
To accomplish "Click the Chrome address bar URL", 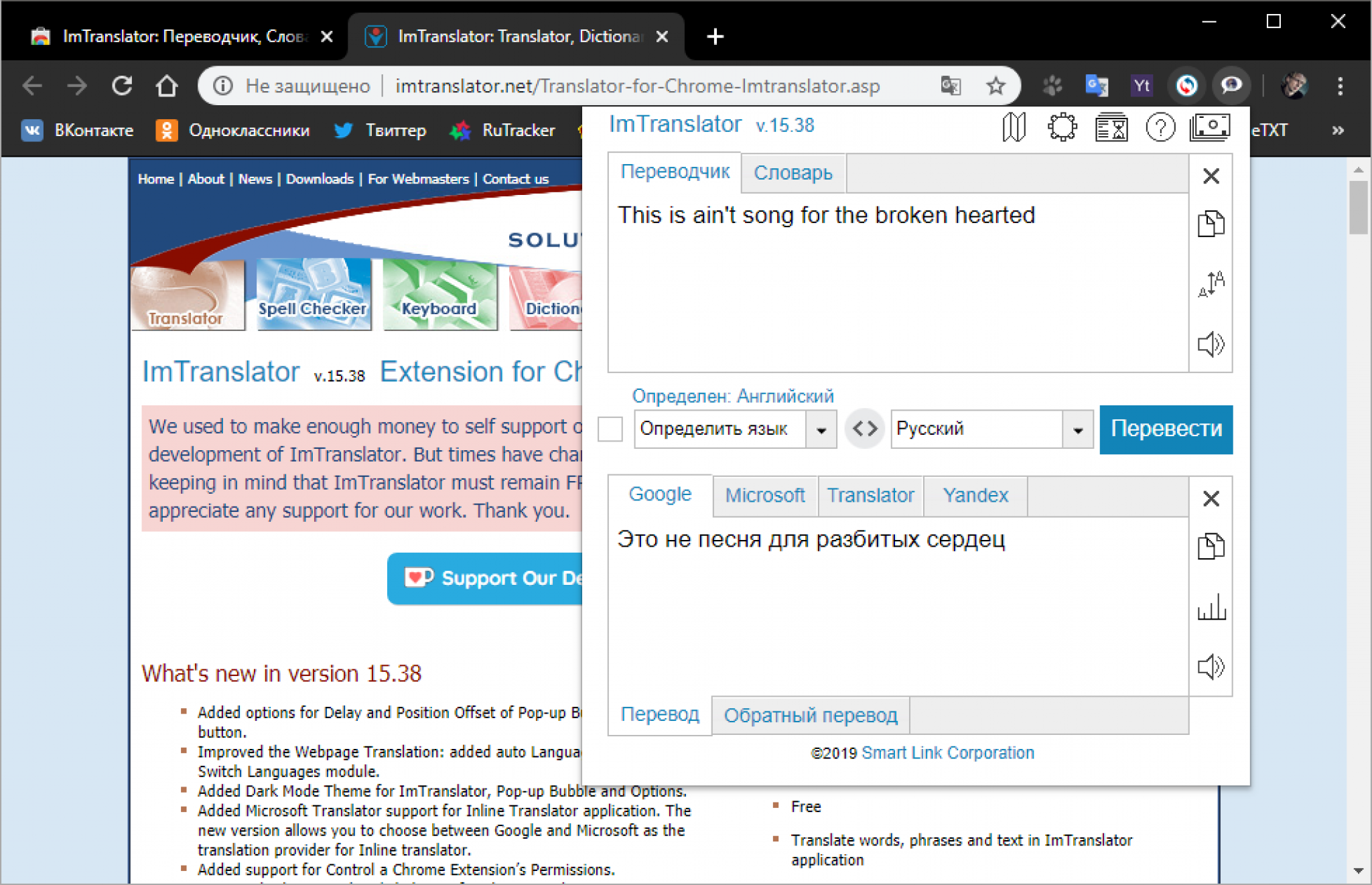I will (638, 86).
